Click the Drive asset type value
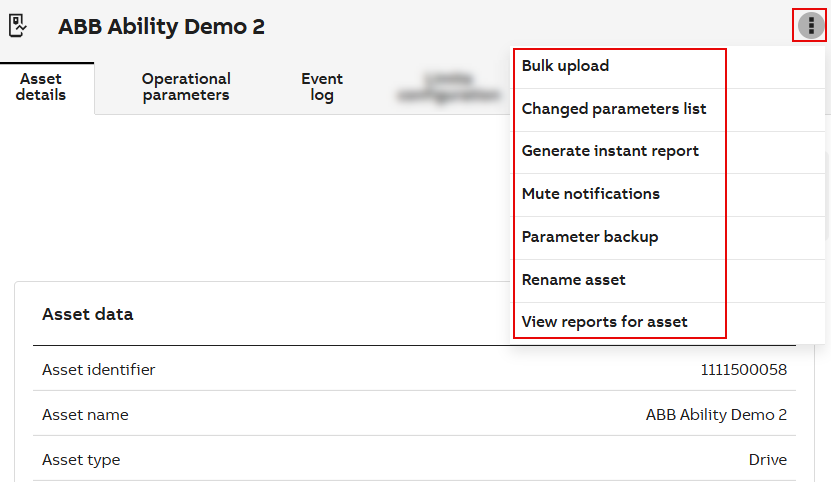This screenshot has height=482, width=831. pyautogui.click(x=767, y=460)
